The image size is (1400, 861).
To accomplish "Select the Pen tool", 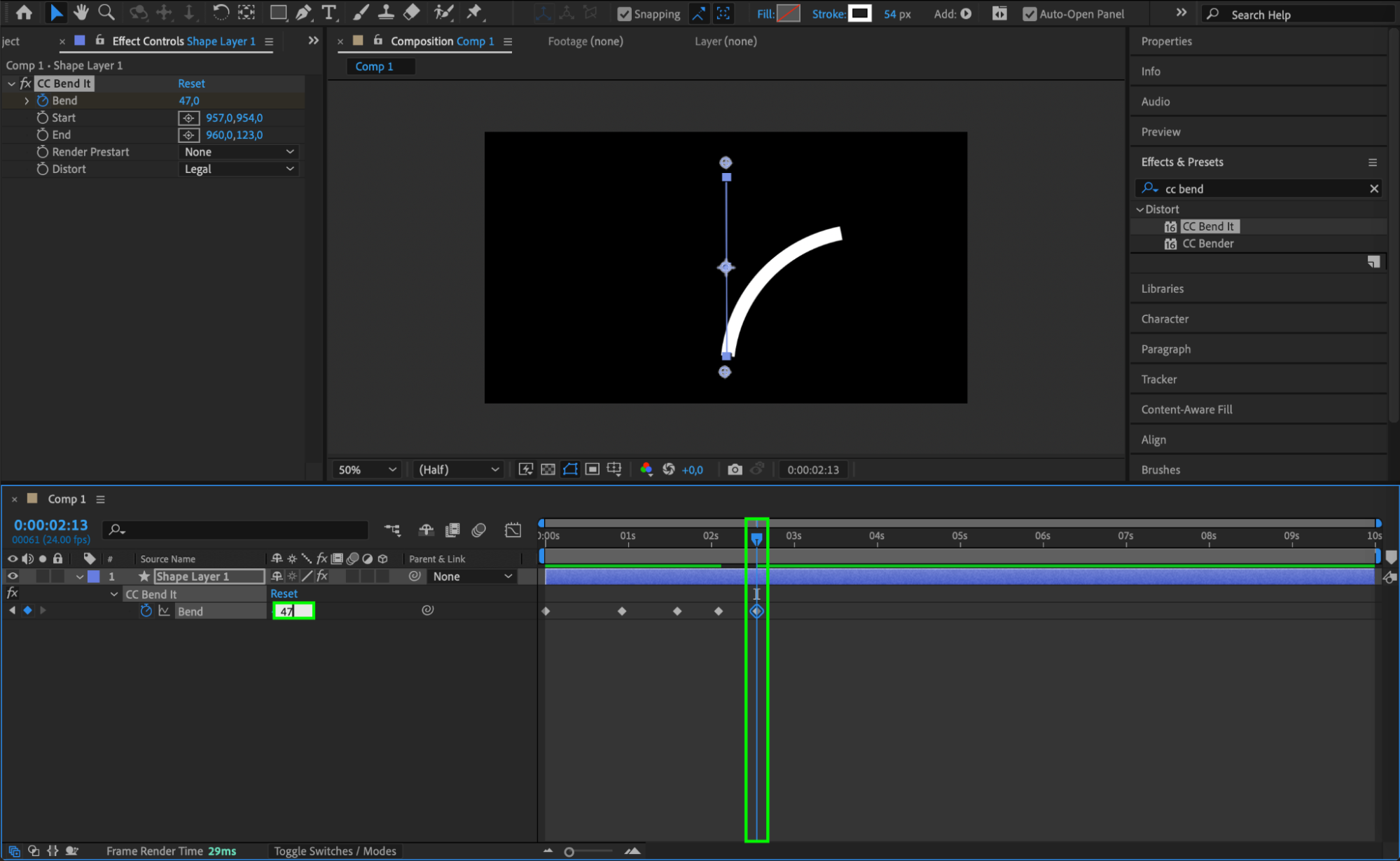I will point(303,12).
